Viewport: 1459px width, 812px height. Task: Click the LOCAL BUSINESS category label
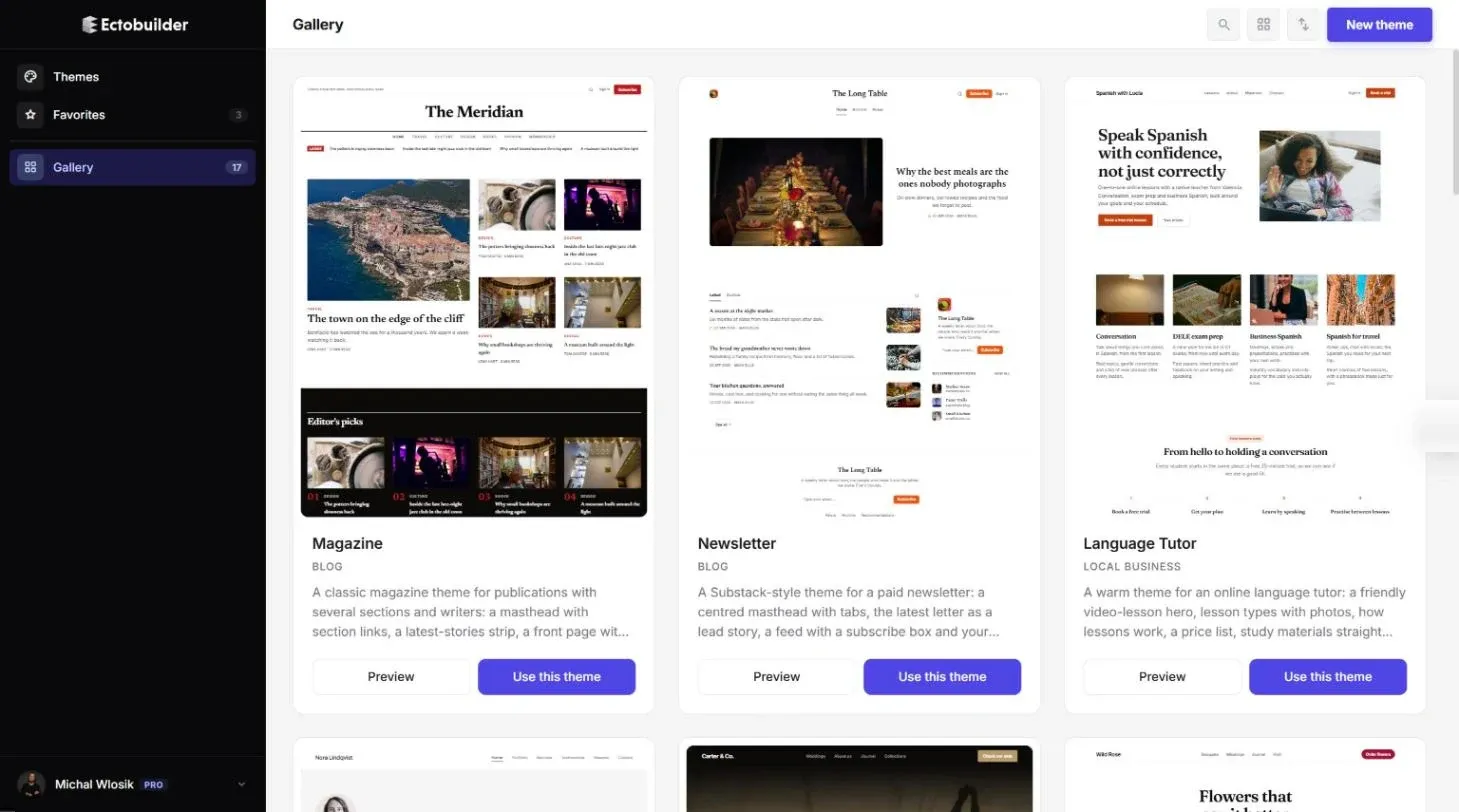coord(1132,567)
